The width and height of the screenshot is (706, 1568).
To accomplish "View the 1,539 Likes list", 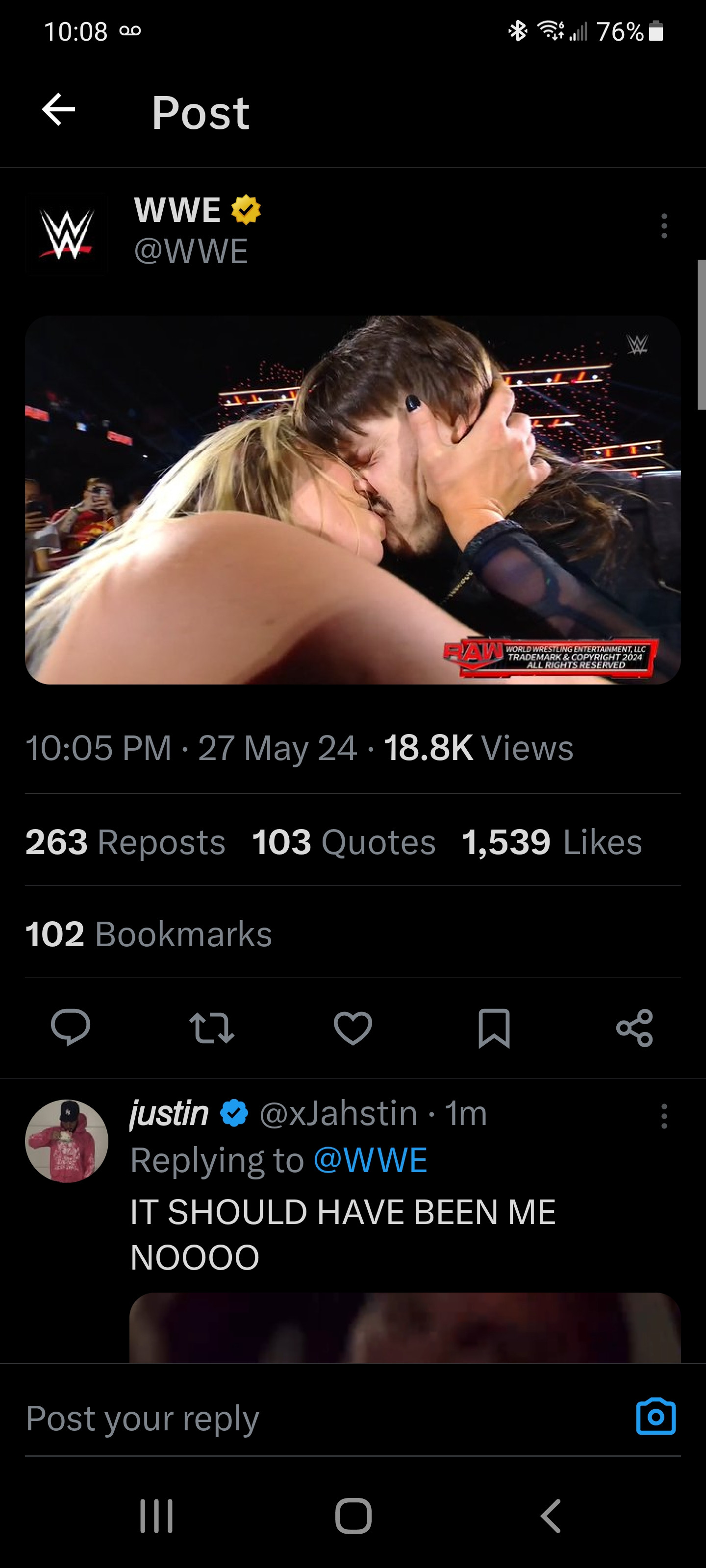I will (x=552, y=842).
